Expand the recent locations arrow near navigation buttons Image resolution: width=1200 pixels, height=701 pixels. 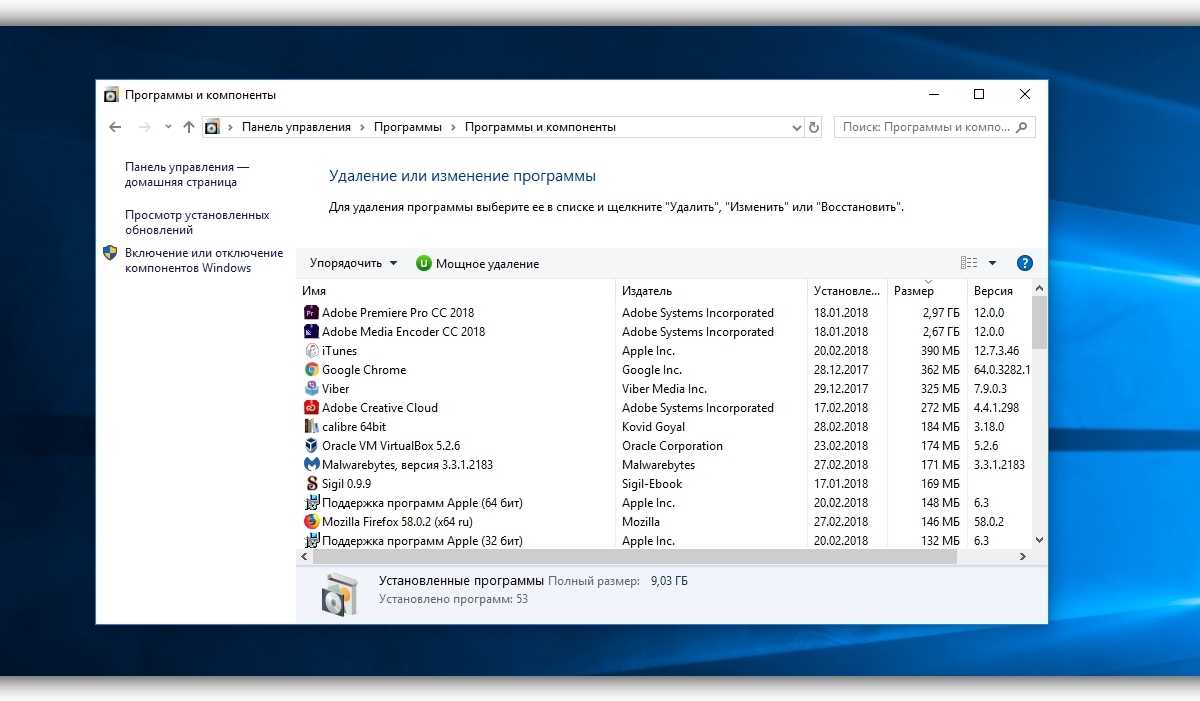167,128
